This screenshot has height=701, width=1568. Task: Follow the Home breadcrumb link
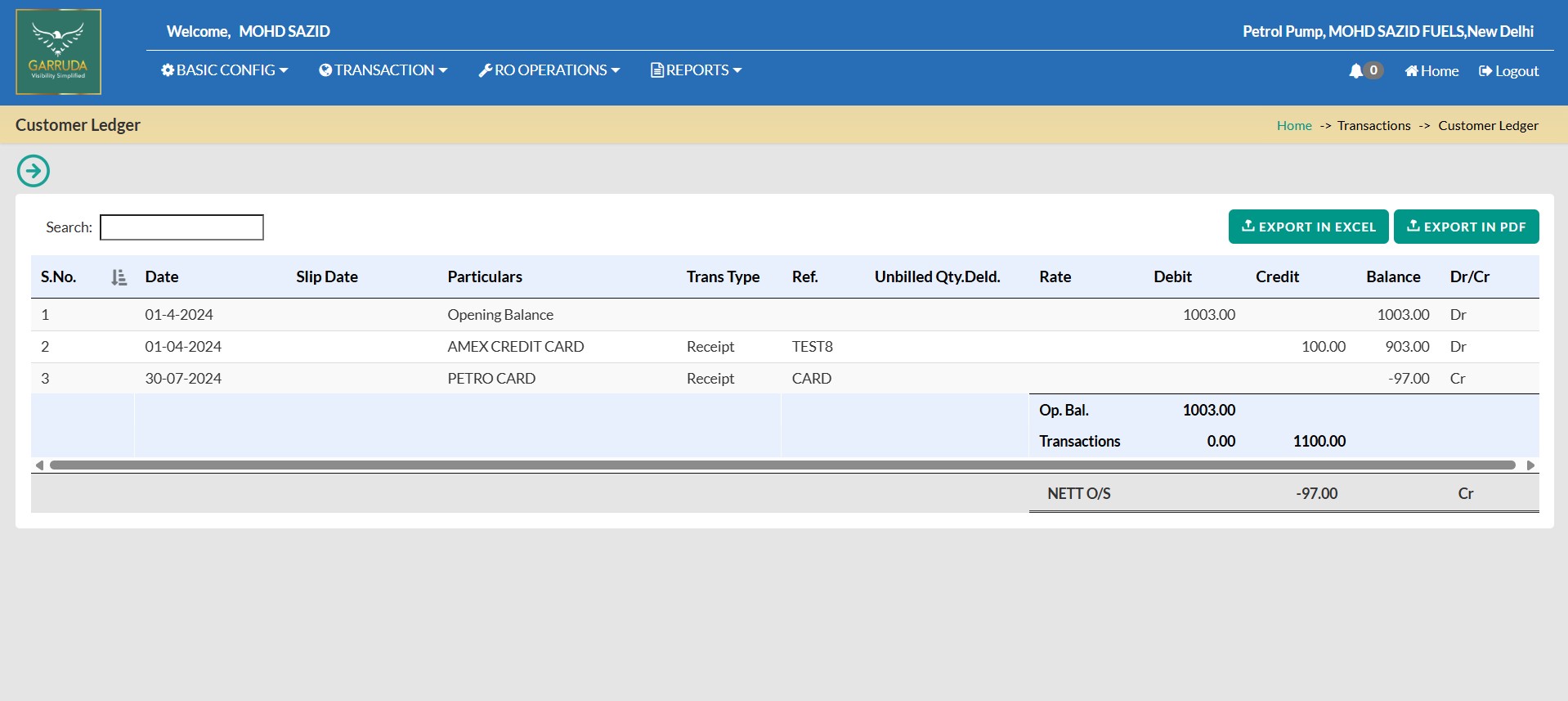pos(1294,125)
